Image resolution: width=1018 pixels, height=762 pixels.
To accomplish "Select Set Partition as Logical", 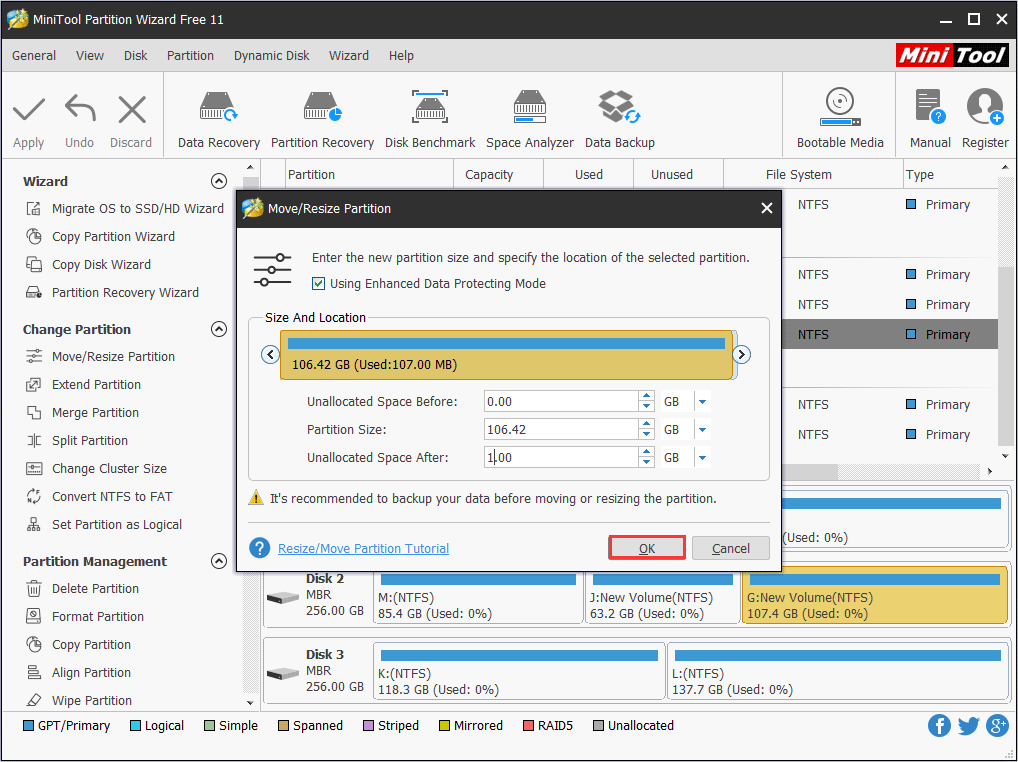I will click(x=104, y=524).
